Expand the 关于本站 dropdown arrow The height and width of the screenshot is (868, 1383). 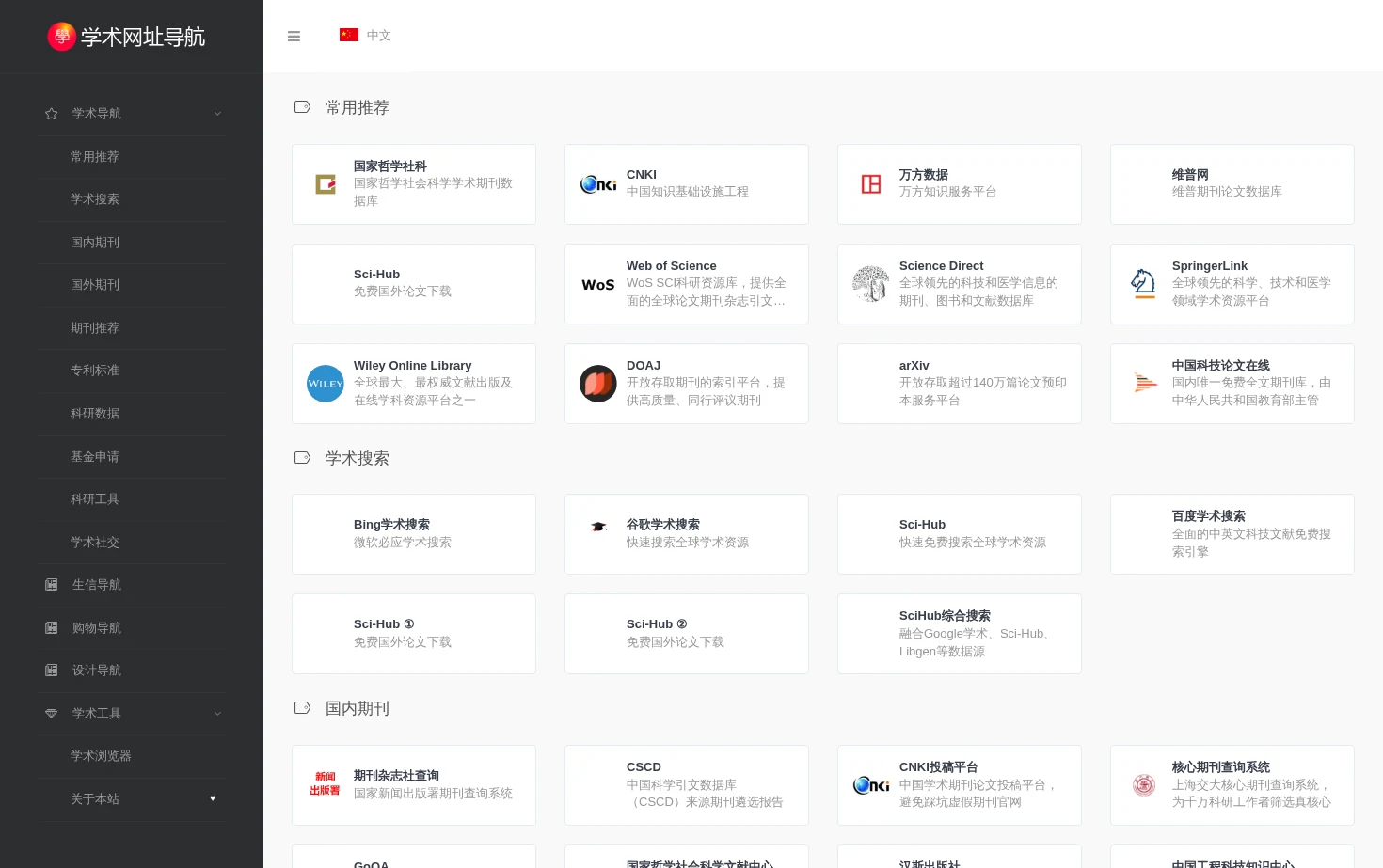pos(213,798)
